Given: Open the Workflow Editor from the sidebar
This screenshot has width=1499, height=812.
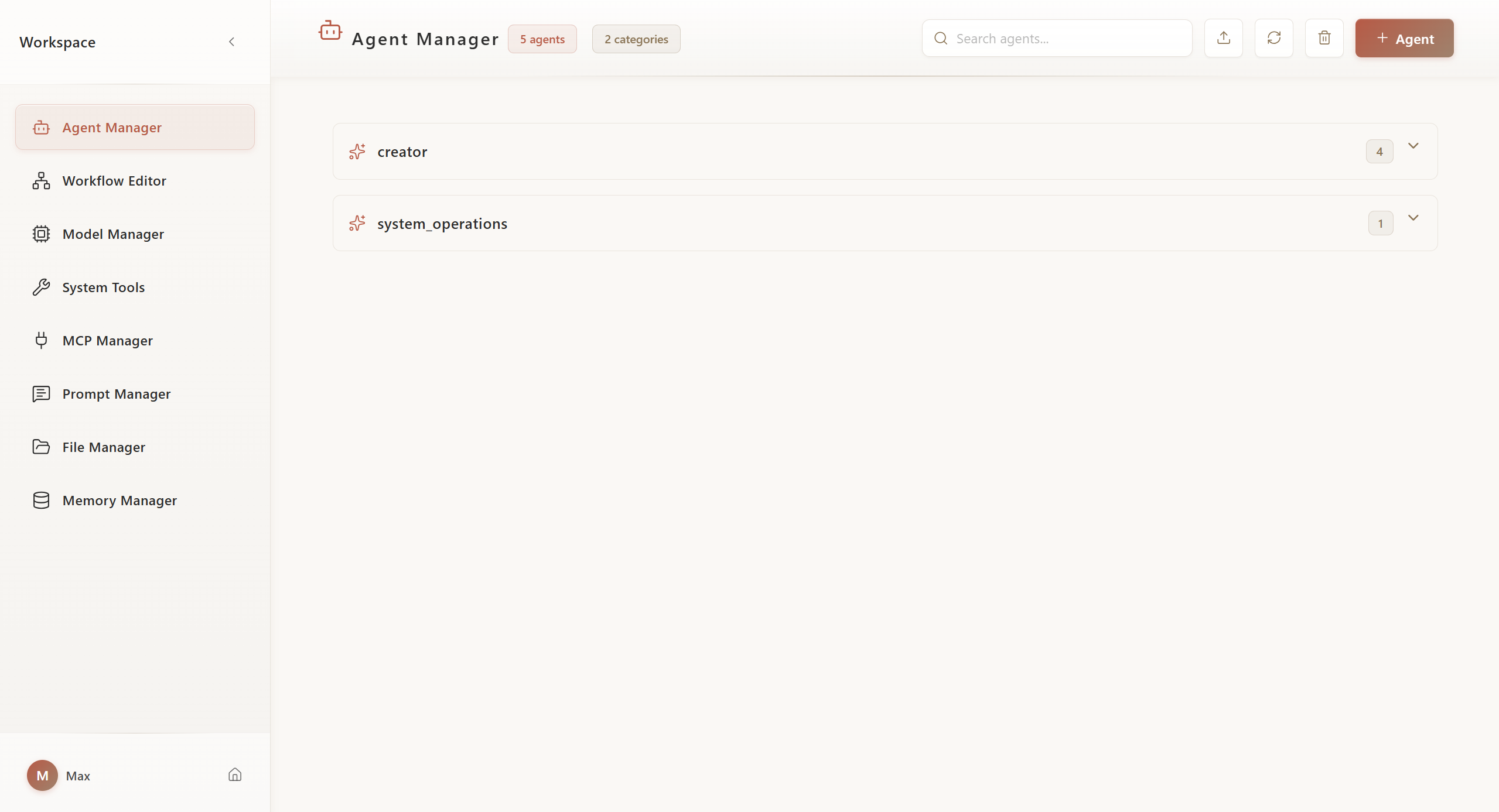Looking at the screenshot, I should click(x=114, y=180).
